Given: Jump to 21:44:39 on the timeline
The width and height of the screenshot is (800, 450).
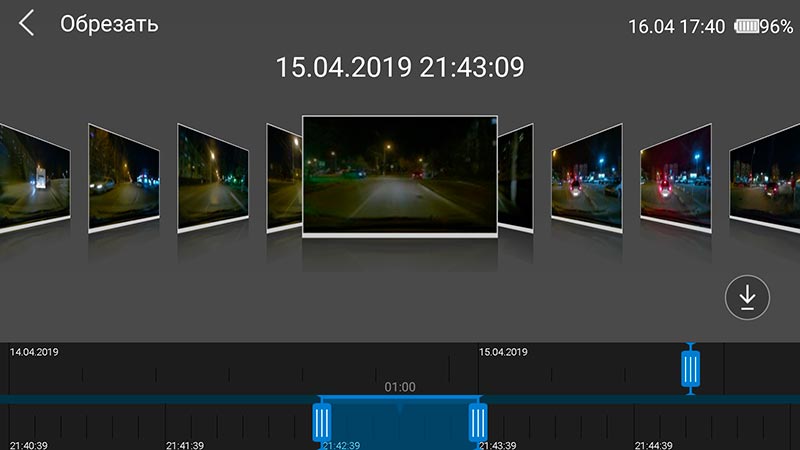Looking at the screenshot, I should (x=653, y=445).
